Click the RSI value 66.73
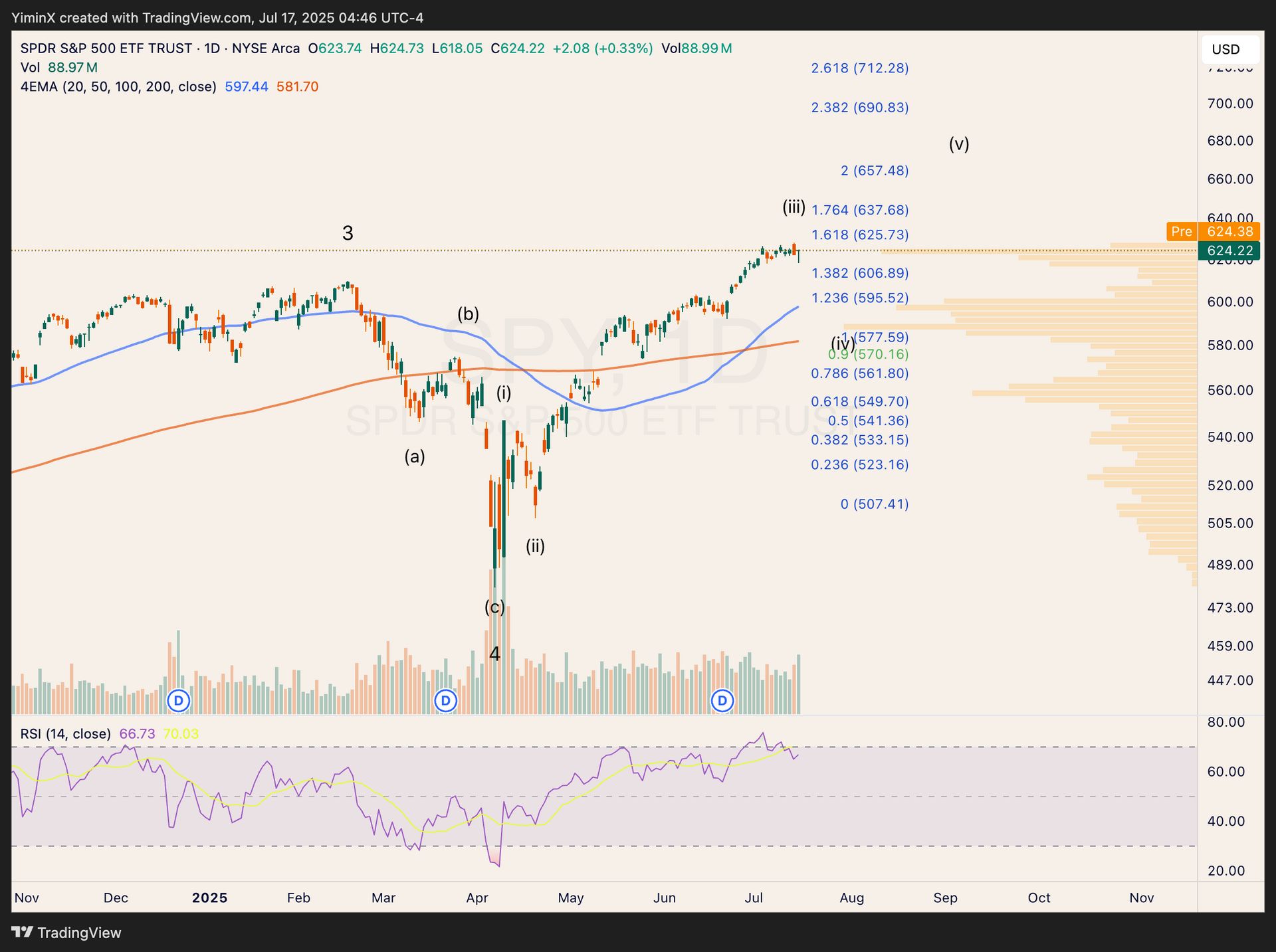The width and height of the screenshot is (1276, 952). coord(137,734)
